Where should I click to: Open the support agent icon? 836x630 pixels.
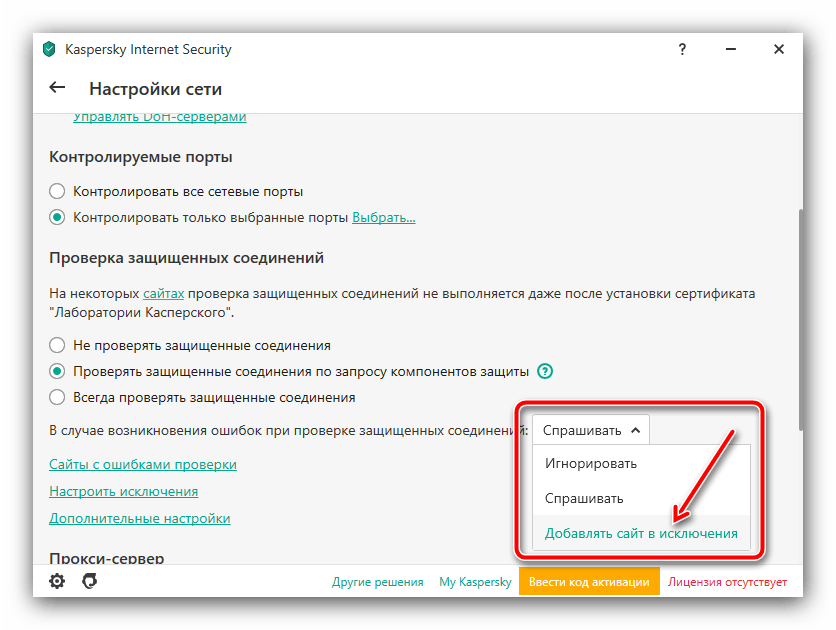90,581
